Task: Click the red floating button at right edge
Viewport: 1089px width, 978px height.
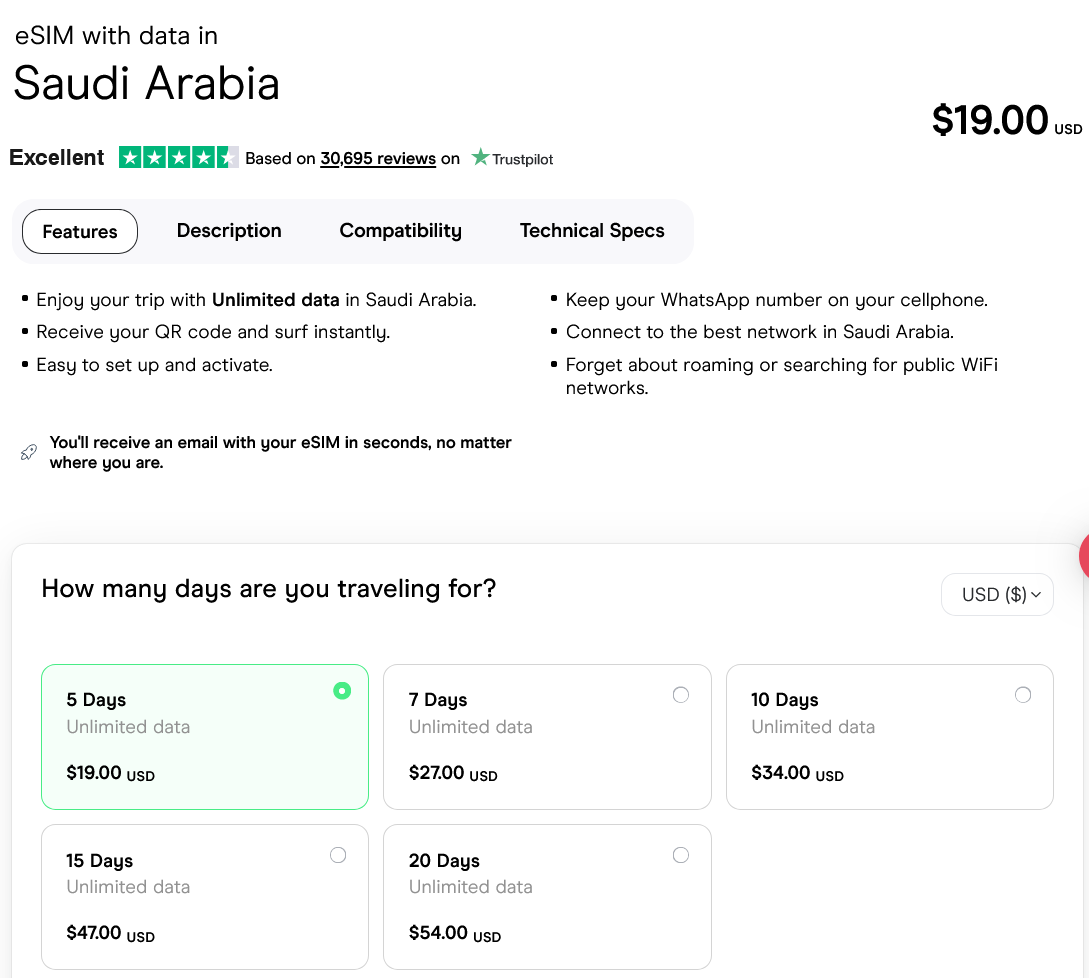Action: [x=1083, y=558]
